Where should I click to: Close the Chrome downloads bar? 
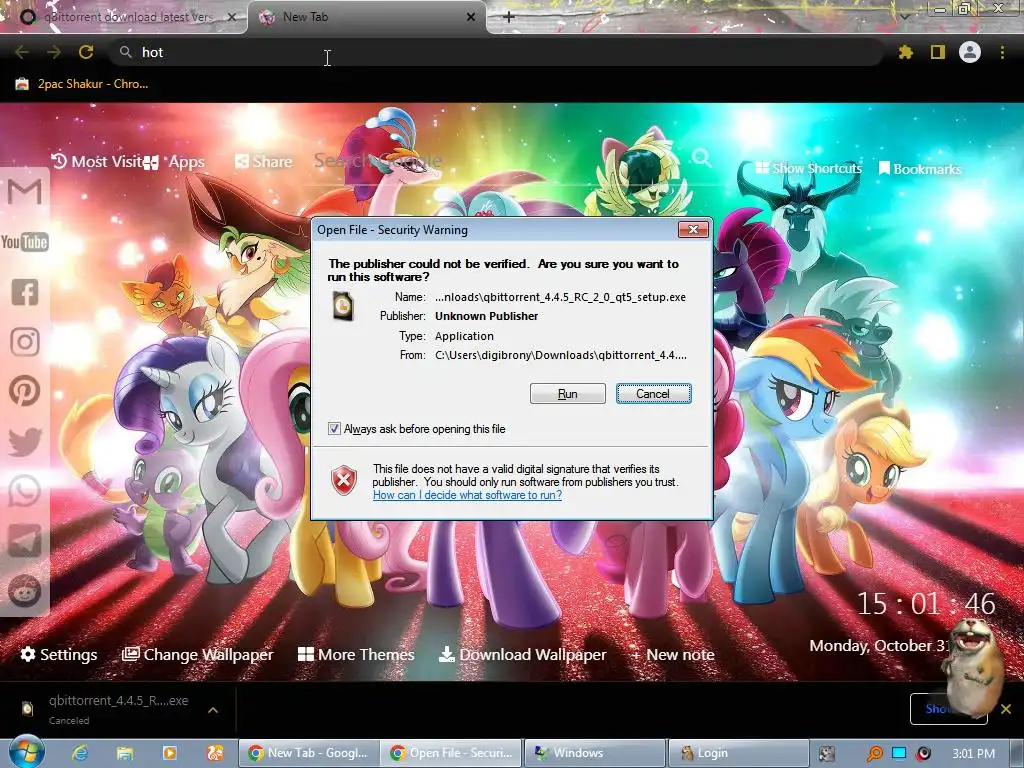pos(1006,709)
